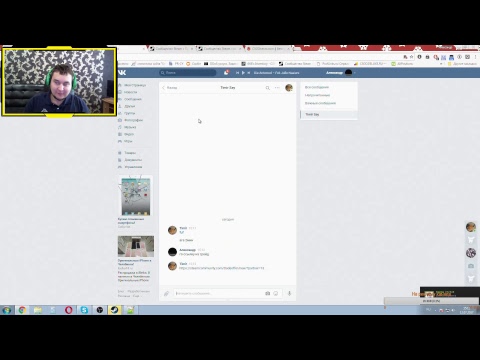Open the Windows Start button
Screen dimensions: 480x360
click(x=7, y=310)
